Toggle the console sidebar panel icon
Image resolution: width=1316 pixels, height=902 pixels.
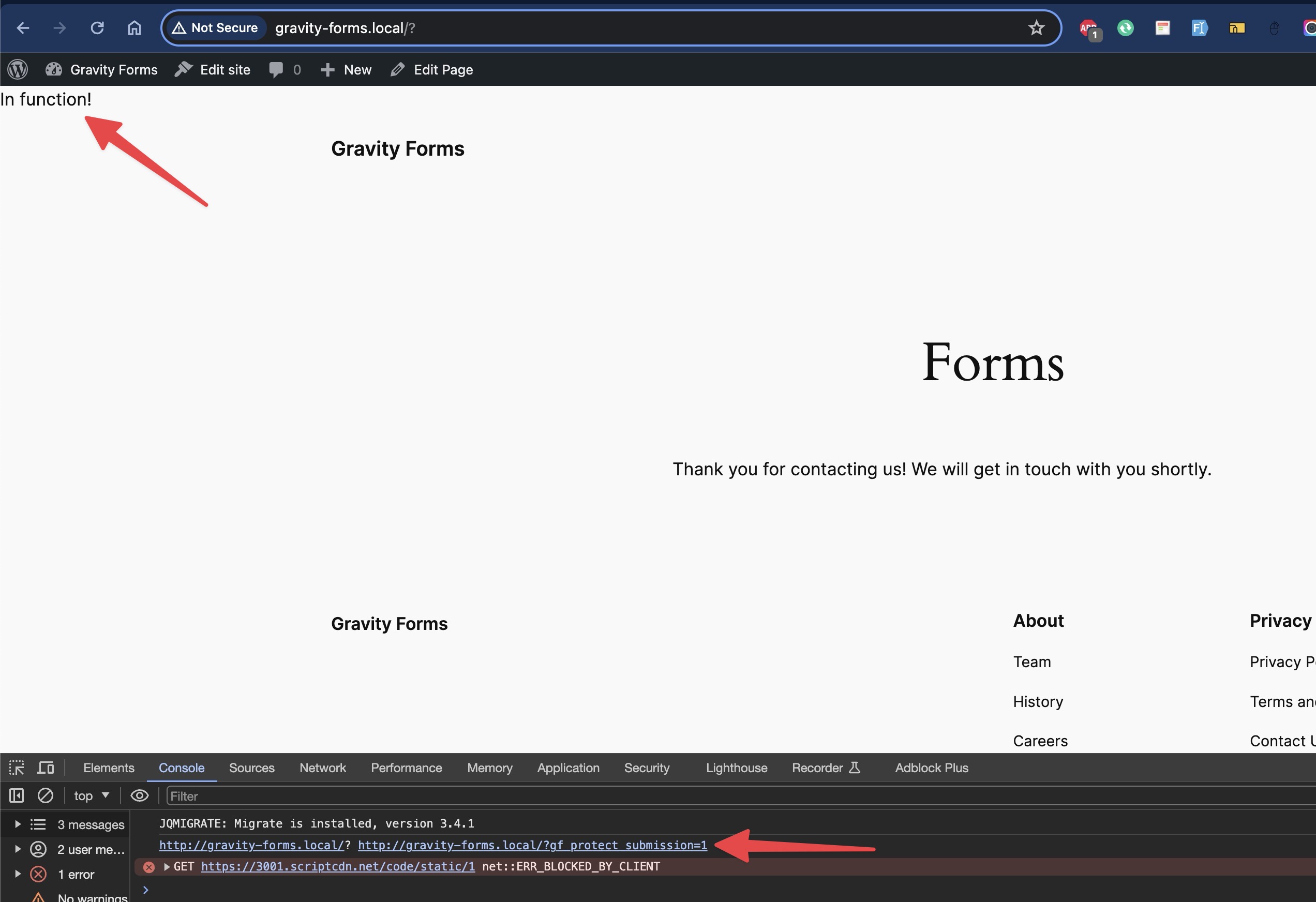pos(17,795)
